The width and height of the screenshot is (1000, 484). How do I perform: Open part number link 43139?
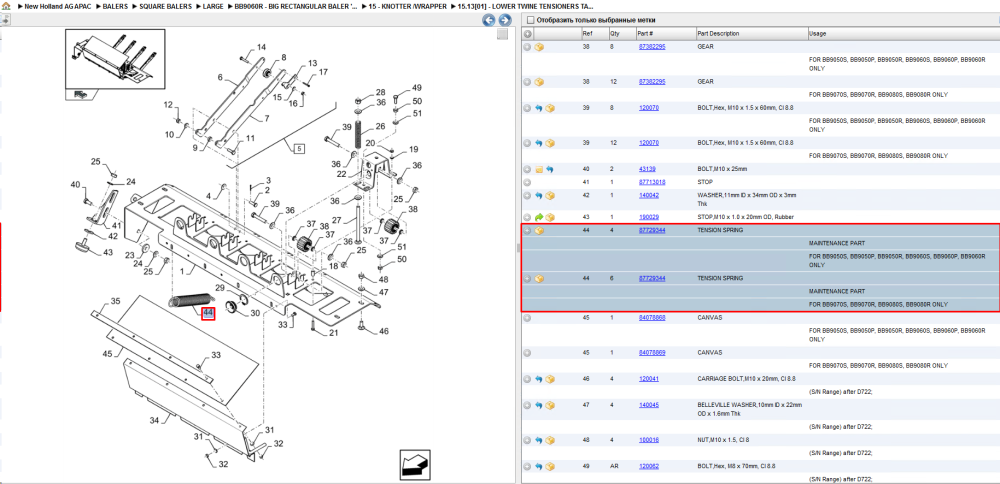click(x=647, y=170)
